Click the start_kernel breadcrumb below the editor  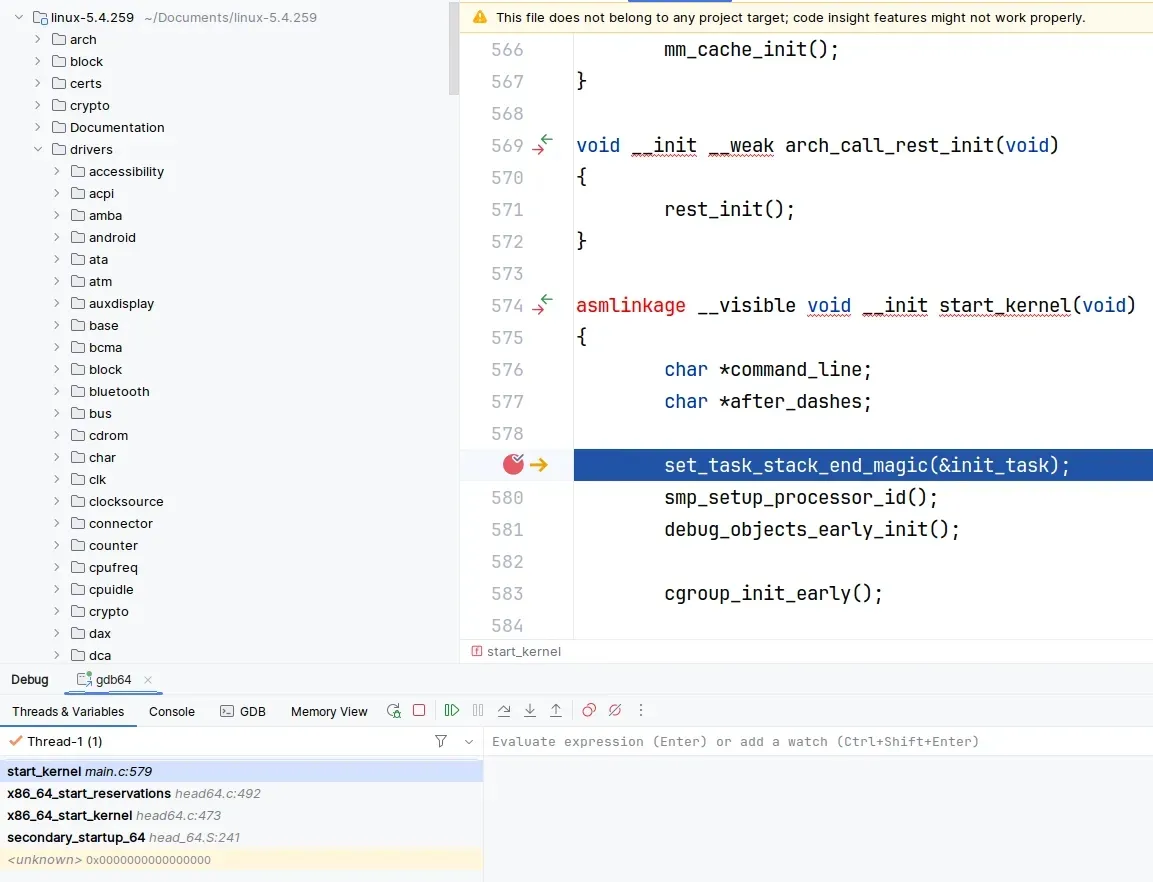click(516, 651)
